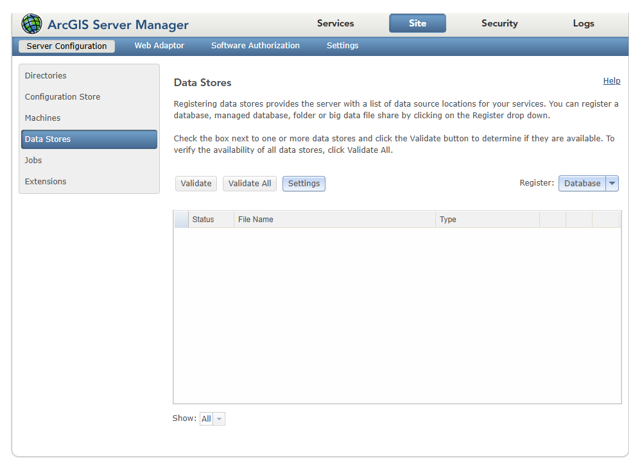The height and width of the screenshot is (463, 629).
Task: Click the Help link
Action: click(611, 81)
